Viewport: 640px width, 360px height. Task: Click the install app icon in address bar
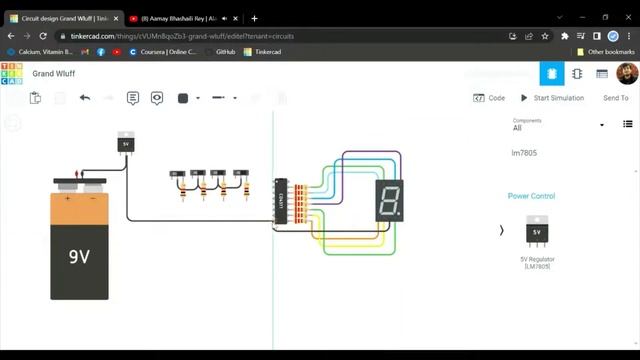[513, 36]
